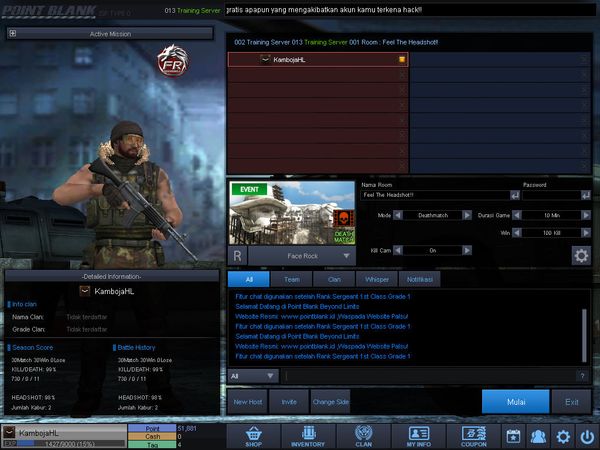600x450 pixels.
Task: Click the Invite button
Action: pyautogui.click(x=289, y=402)
